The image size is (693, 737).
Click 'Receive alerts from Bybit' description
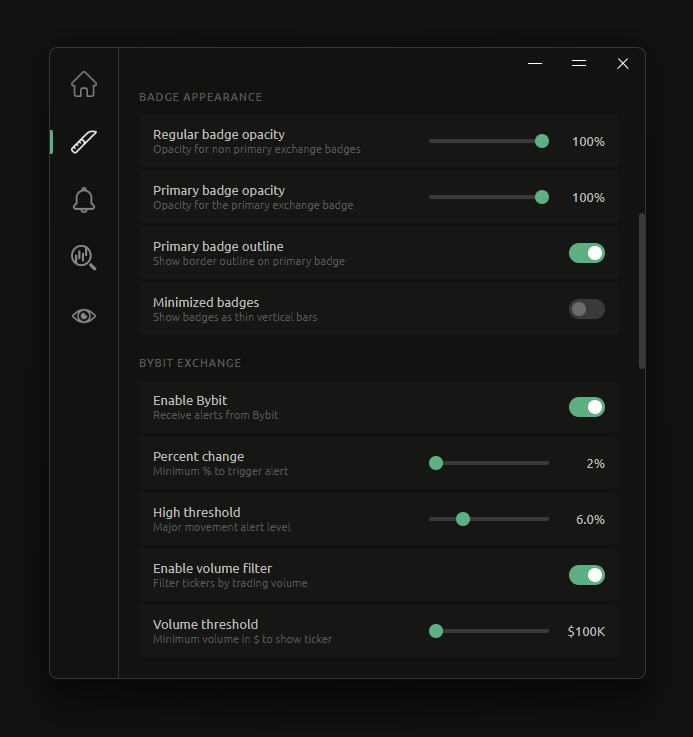click(x=215, y=415)
